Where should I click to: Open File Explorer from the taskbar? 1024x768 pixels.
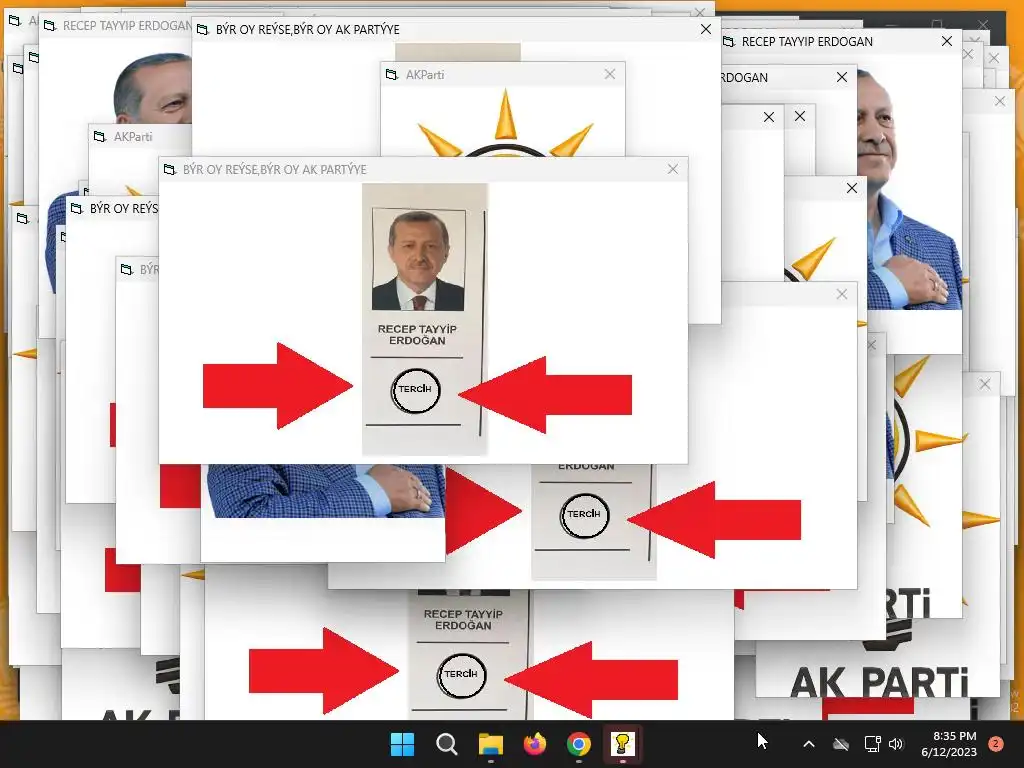click(490, 744)
